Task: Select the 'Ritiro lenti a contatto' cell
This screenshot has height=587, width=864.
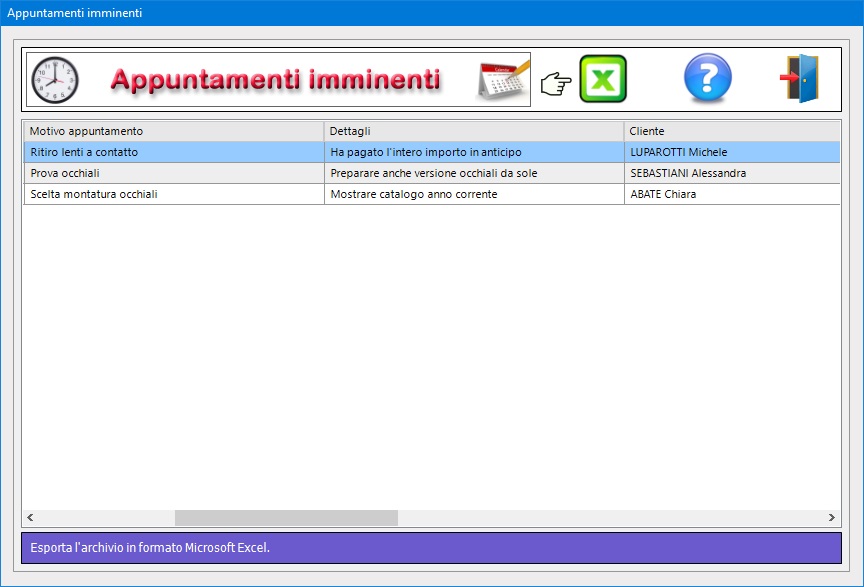Action: click(x=174, y=152)
